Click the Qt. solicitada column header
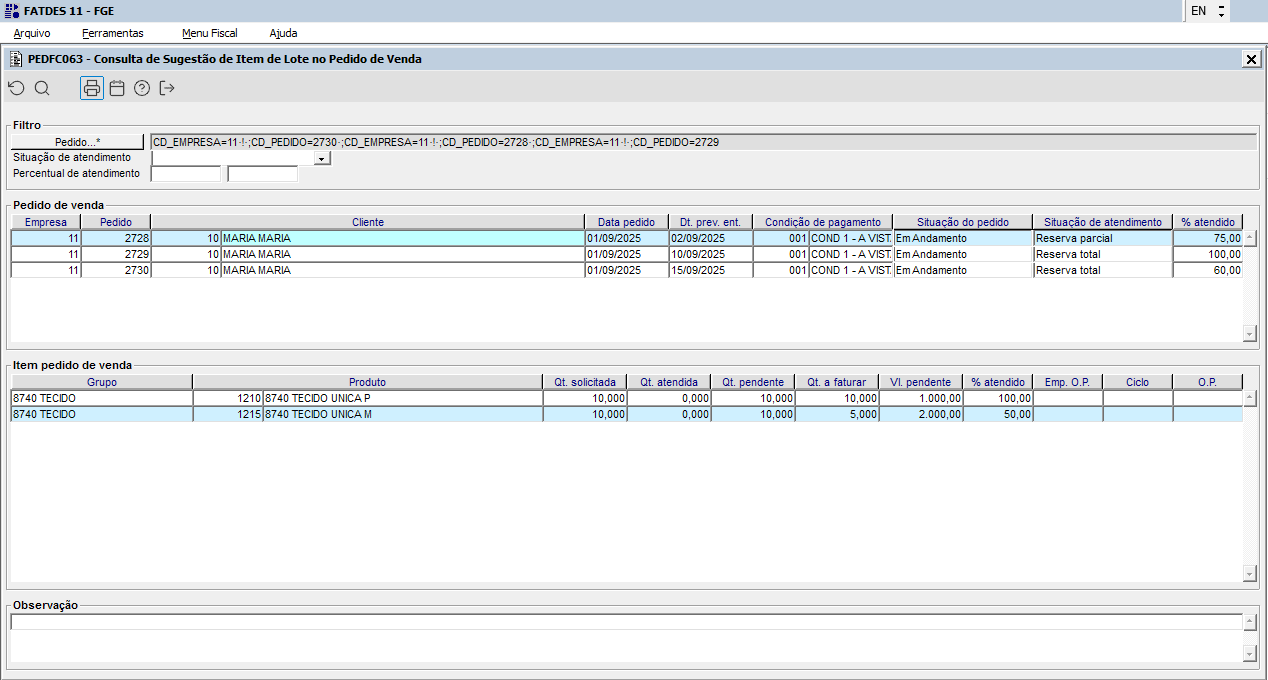 coord(586,382)
